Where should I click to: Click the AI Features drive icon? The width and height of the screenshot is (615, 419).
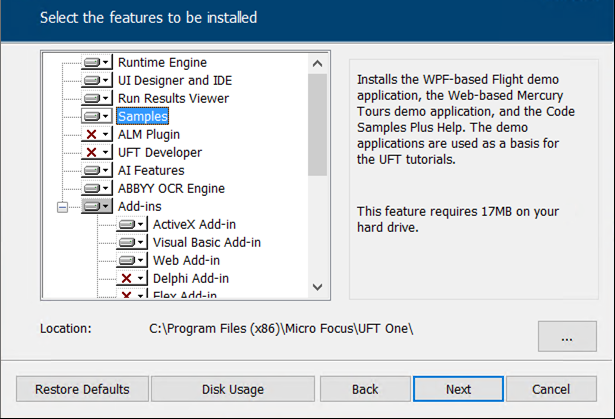coord(92,171)
